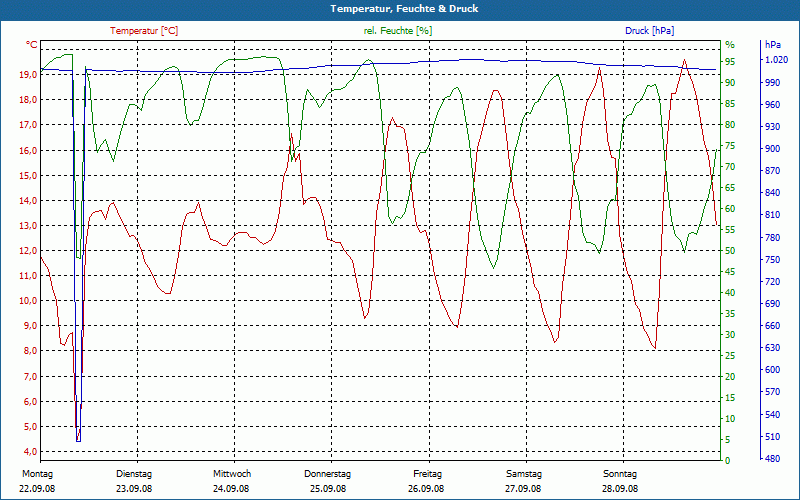Viewport: 800px width, 500px height.
Task: Click the '6,0' temperature axis tick
Action: (30, 402)
